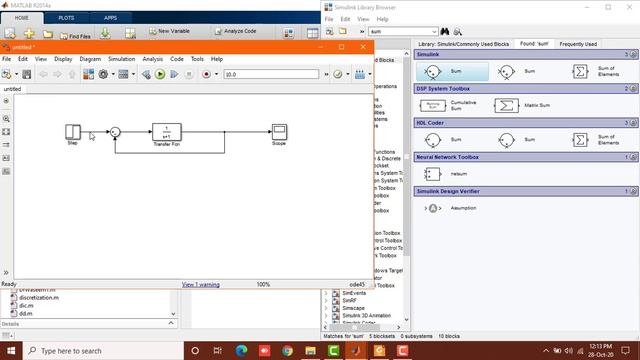Click the Record simulation data icon
This screenshot has height=360, width=640.
coord(207,74)
